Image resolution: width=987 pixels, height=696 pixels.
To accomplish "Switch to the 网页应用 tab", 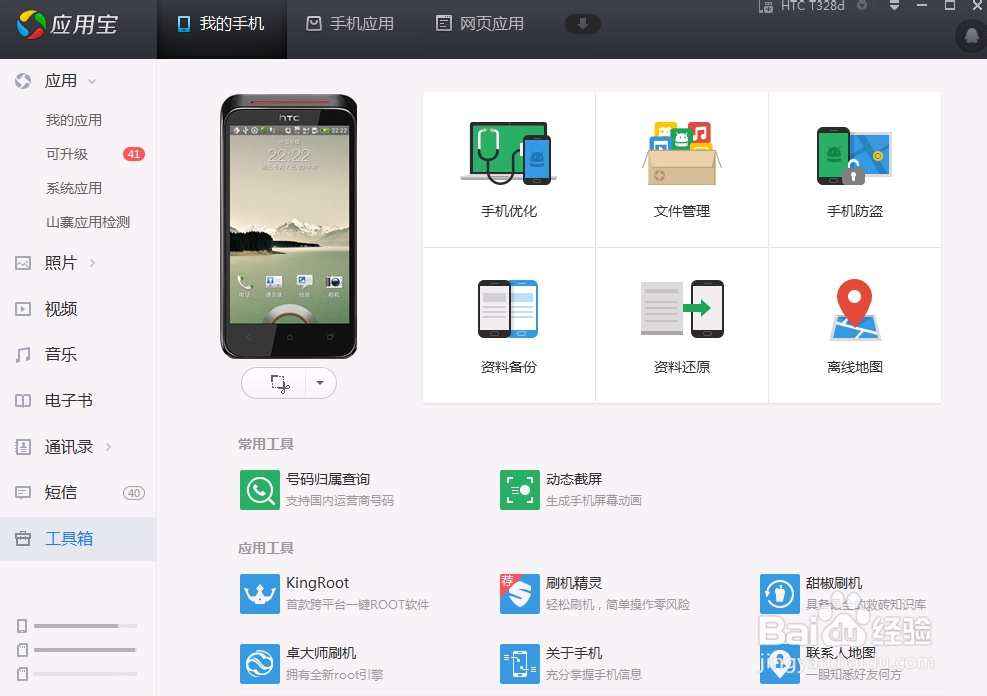I will click(x=480, y=25).
